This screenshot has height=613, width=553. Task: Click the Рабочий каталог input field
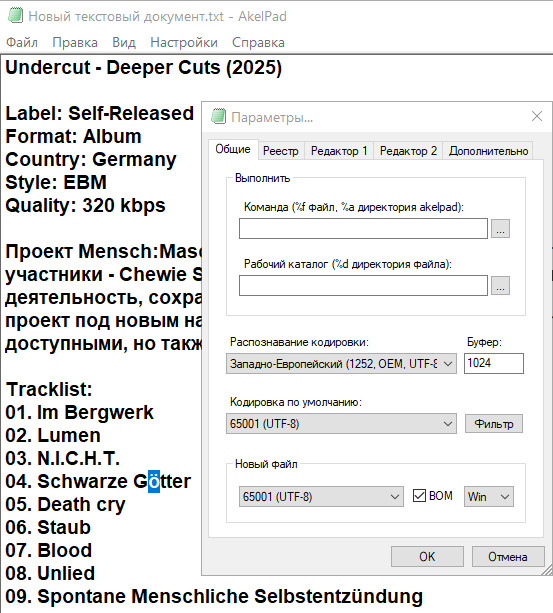(363, 285)
